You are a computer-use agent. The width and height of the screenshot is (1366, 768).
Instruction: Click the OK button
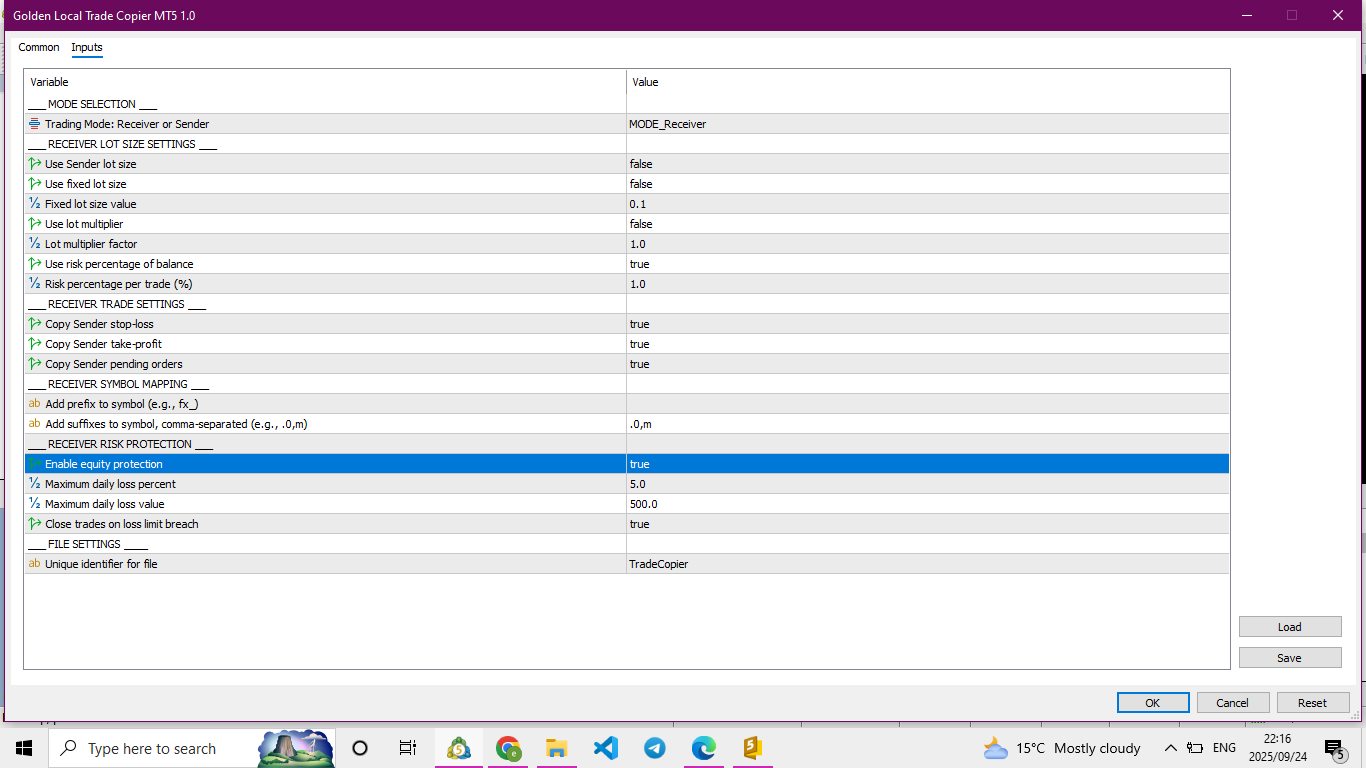(1153, 703)
